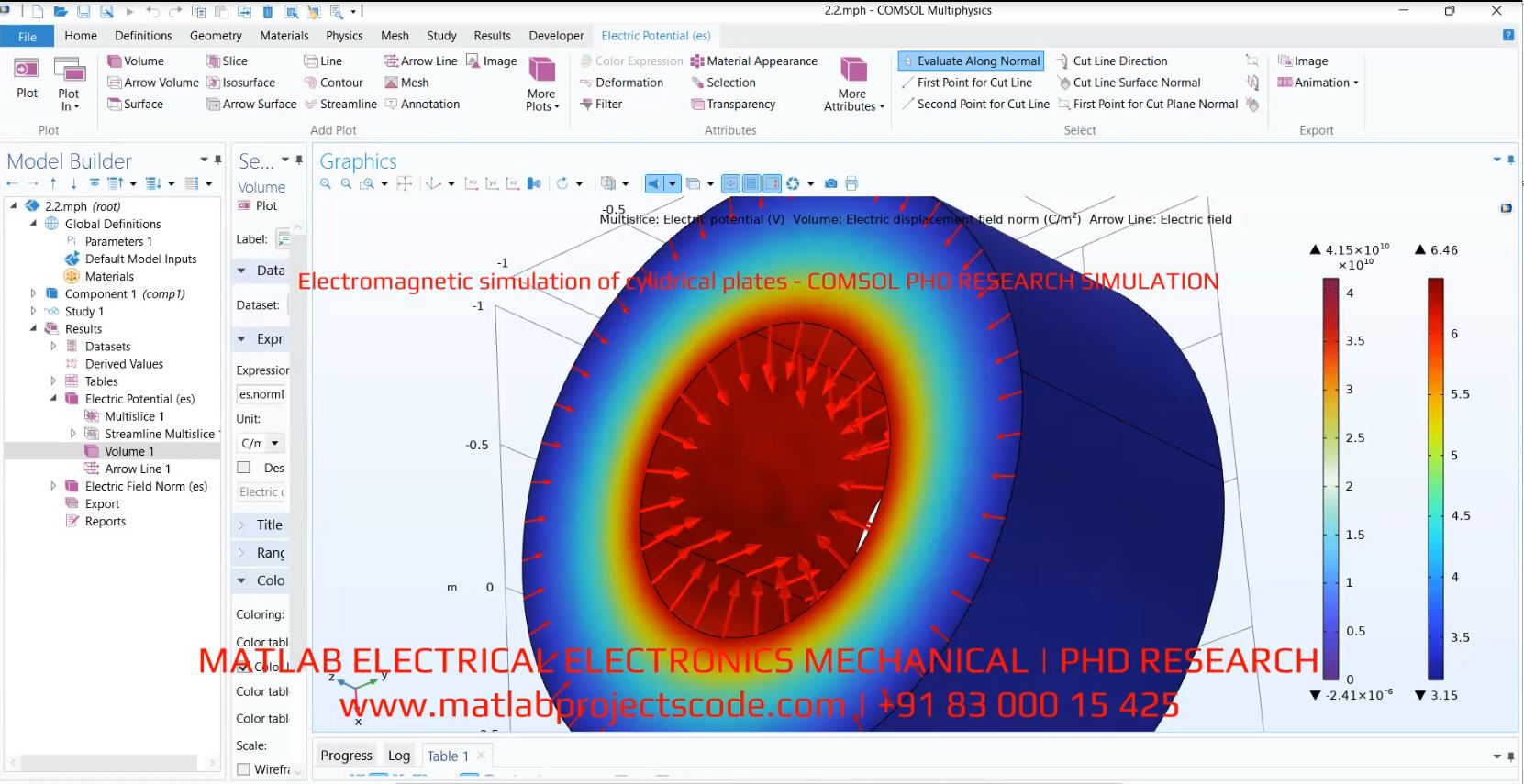1524x784 pixels.
Task: Add an Isosurface plot
Action: coord(240,83)
